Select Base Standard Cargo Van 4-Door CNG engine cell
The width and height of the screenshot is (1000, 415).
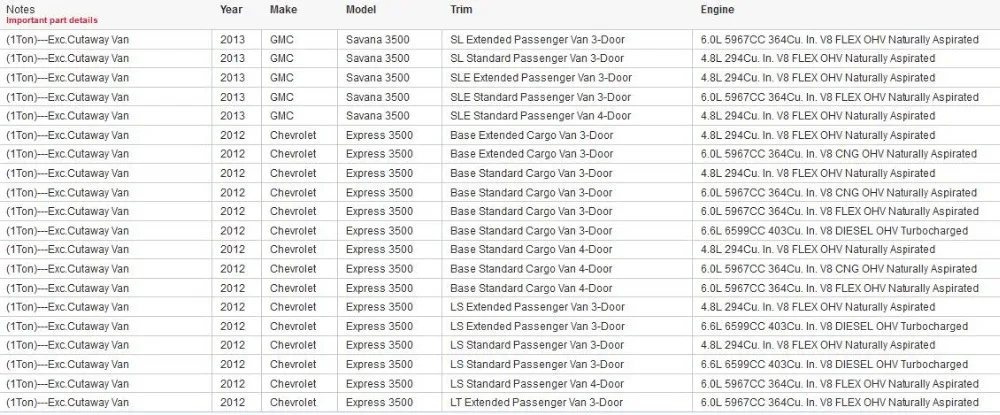846,269
